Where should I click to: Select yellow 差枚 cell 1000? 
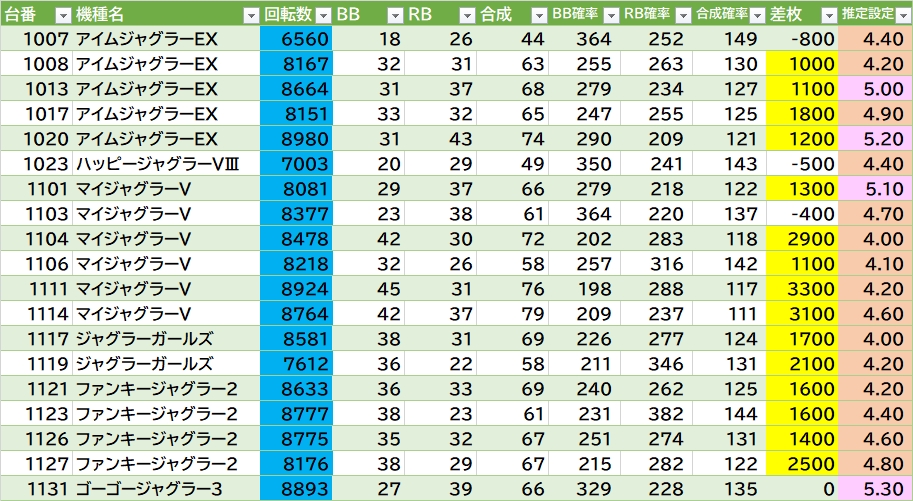coord(802,64)
